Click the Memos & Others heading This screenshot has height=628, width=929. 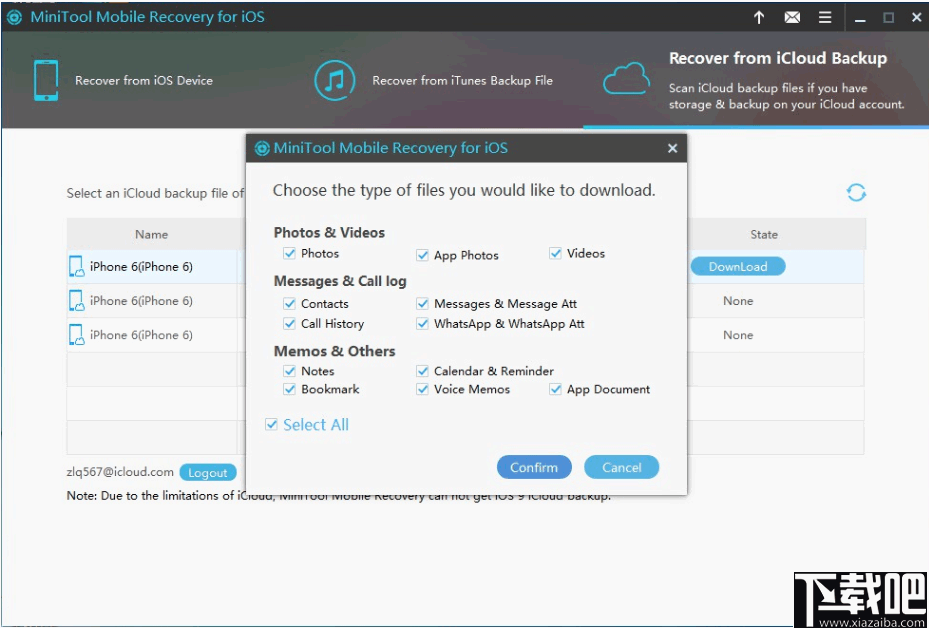tap(335, 351)
